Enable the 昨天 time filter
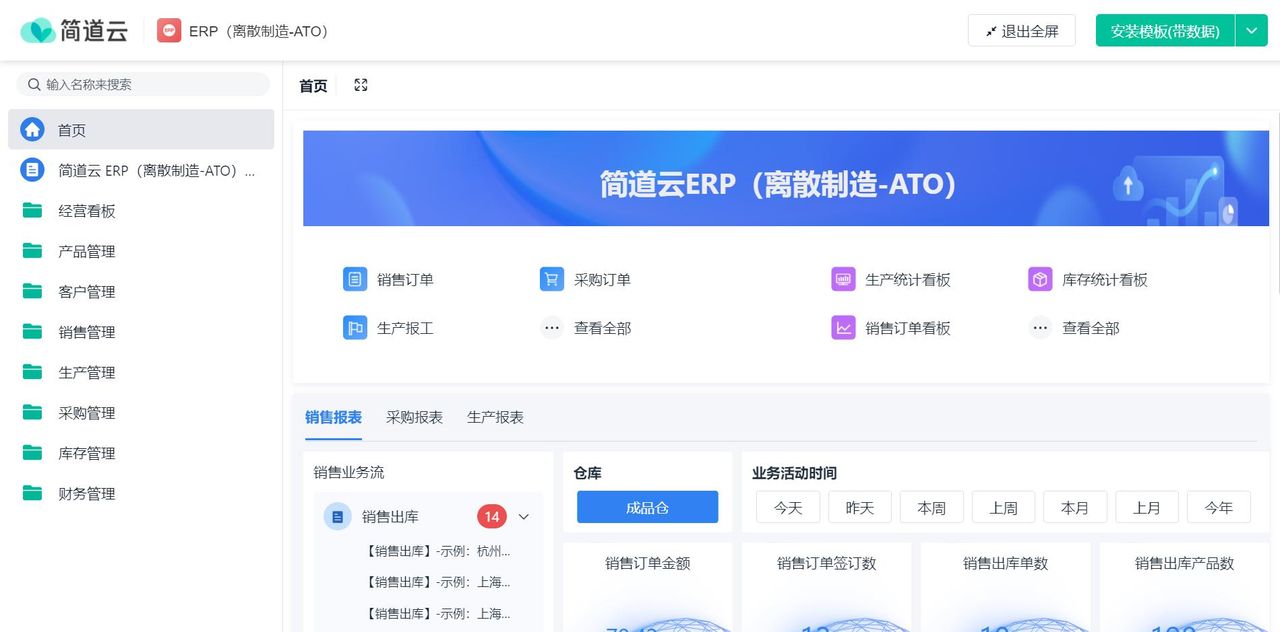Screen dimensions: 1280x632 859,507
